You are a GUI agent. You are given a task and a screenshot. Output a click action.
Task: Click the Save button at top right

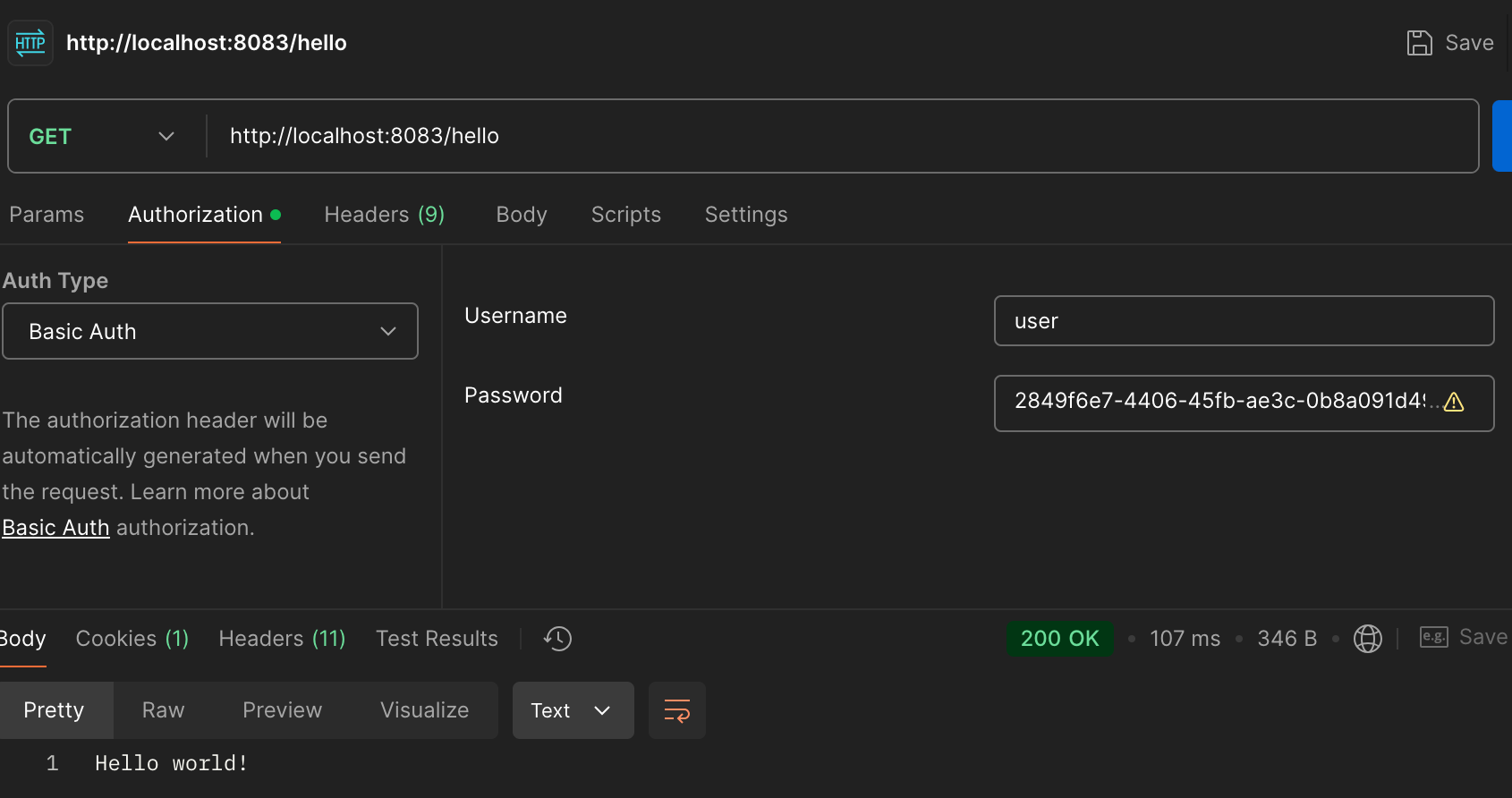1450,43
